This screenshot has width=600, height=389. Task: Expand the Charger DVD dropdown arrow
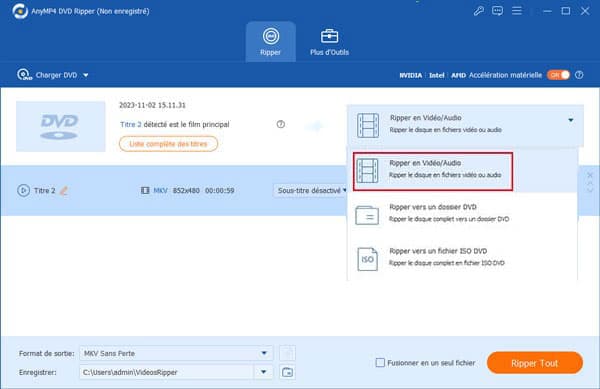point(86,75)
